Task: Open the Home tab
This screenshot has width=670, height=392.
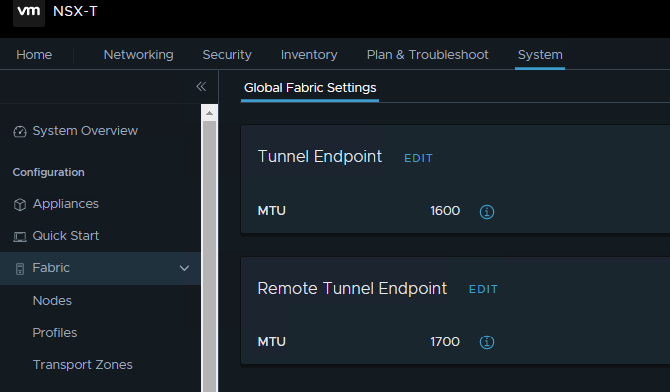Action: [x=34, y=55]
